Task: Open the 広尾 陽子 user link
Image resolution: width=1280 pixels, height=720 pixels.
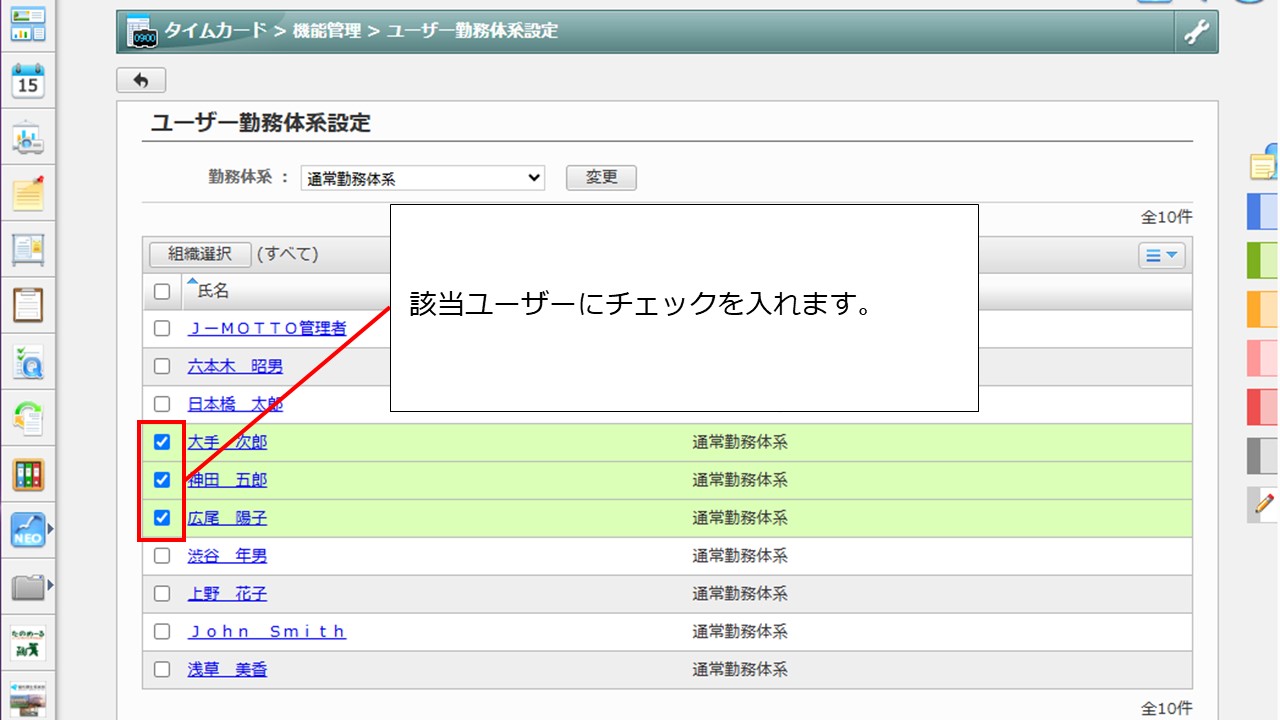Action: pos(227,518)
